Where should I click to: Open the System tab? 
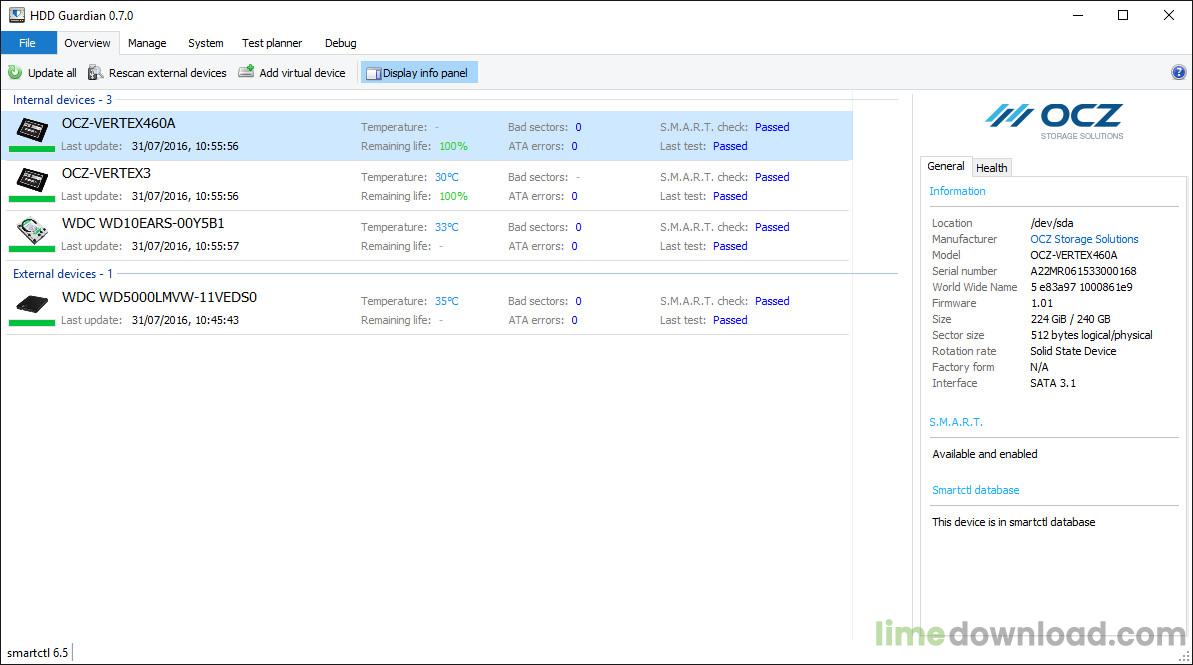pos(205,43)
